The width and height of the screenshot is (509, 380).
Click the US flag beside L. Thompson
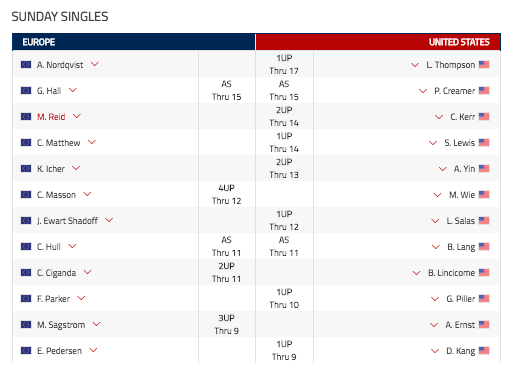coord(484,64)
